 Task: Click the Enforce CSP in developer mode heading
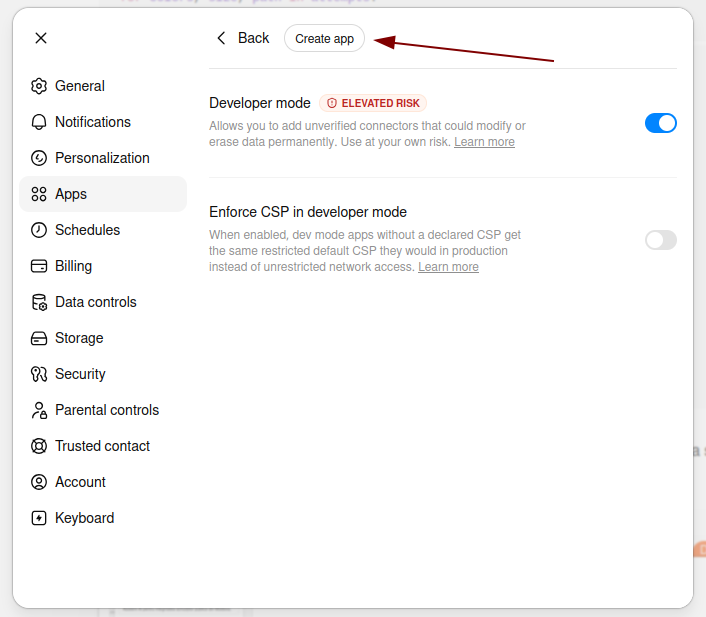pos(308,212)
